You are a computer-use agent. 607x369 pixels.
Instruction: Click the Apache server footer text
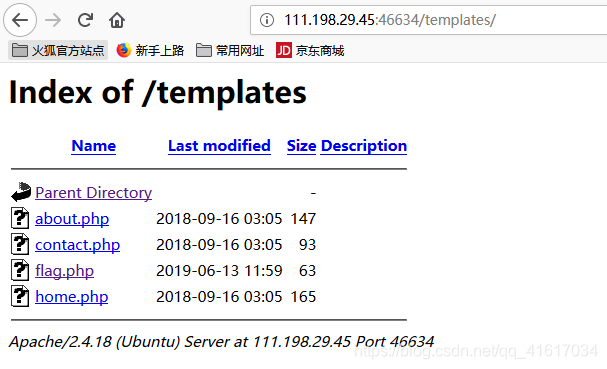point(221,342)
